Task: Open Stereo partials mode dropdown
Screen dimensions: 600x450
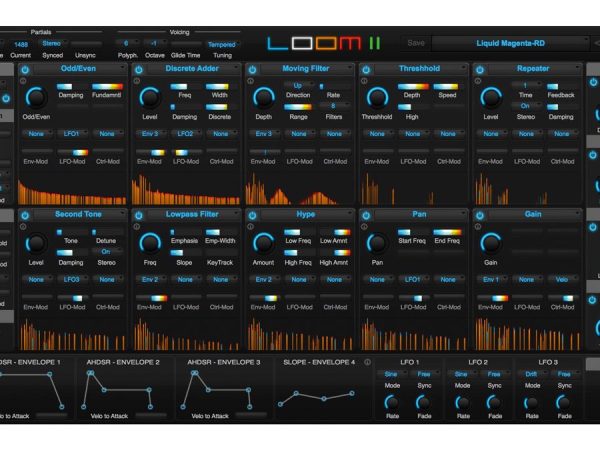Action: pos(52,43)
